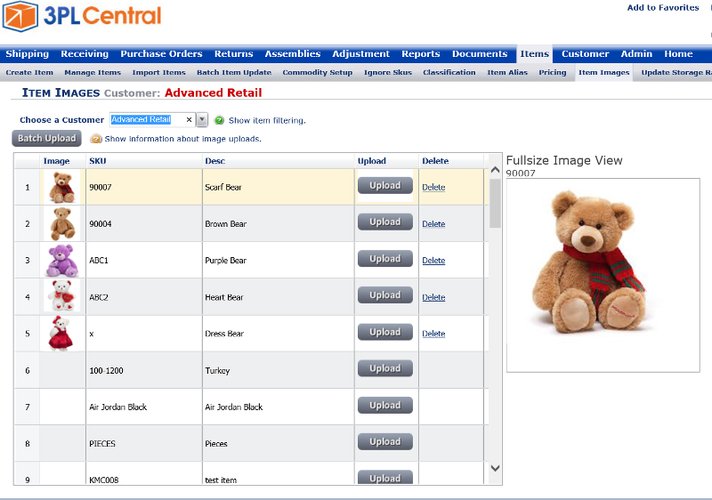Screen dimensions: 712x500
Task: Delete the Heart Bear image
Action: [434, 297]
